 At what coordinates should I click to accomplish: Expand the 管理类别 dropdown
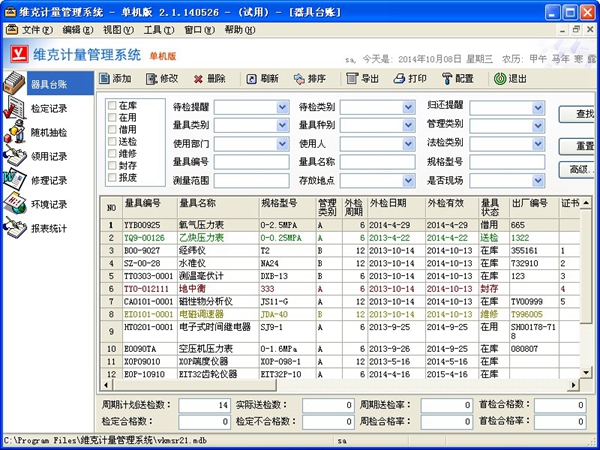click(538, 126)
